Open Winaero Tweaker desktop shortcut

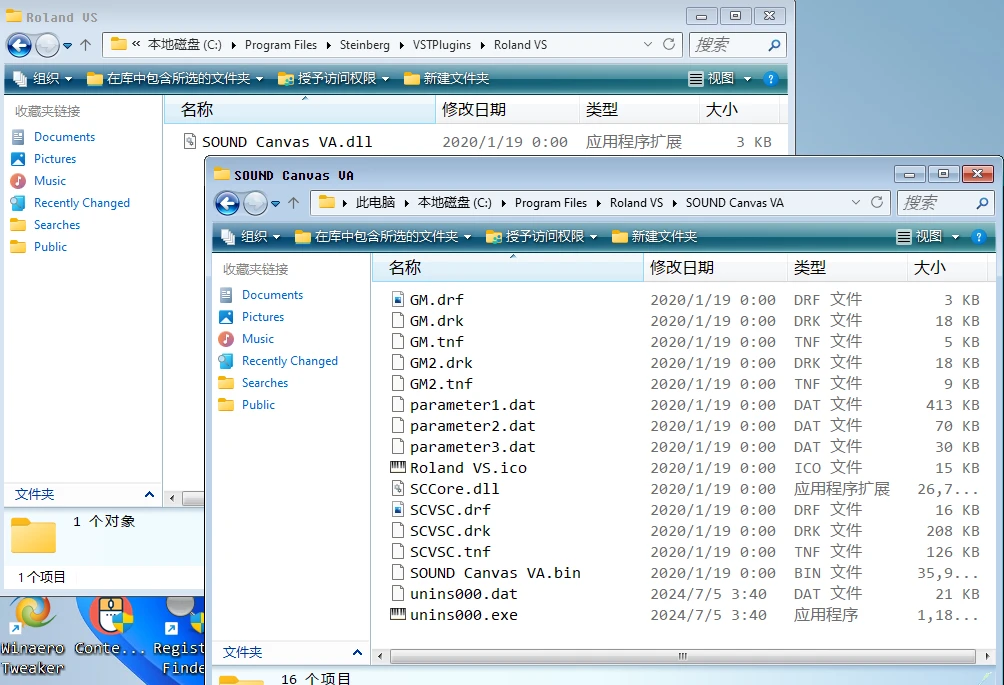[33, 635]
